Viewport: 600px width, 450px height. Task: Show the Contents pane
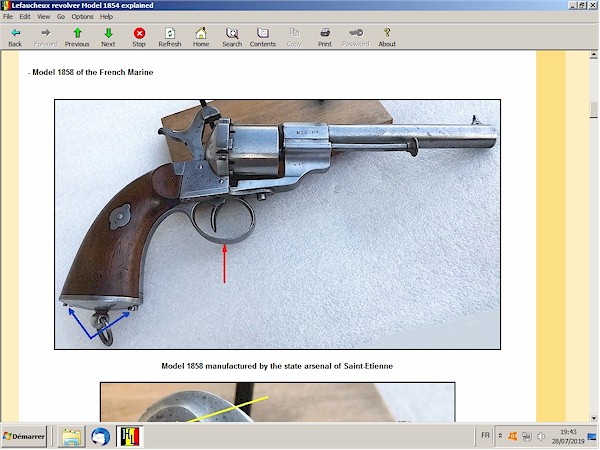[x=263, y=38]
